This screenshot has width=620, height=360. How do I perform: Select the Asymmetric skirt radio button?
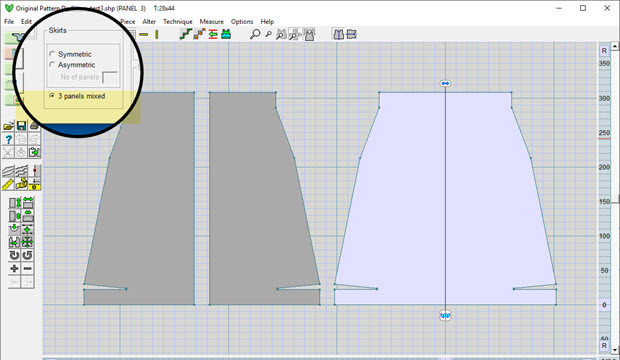click(52, 64)
